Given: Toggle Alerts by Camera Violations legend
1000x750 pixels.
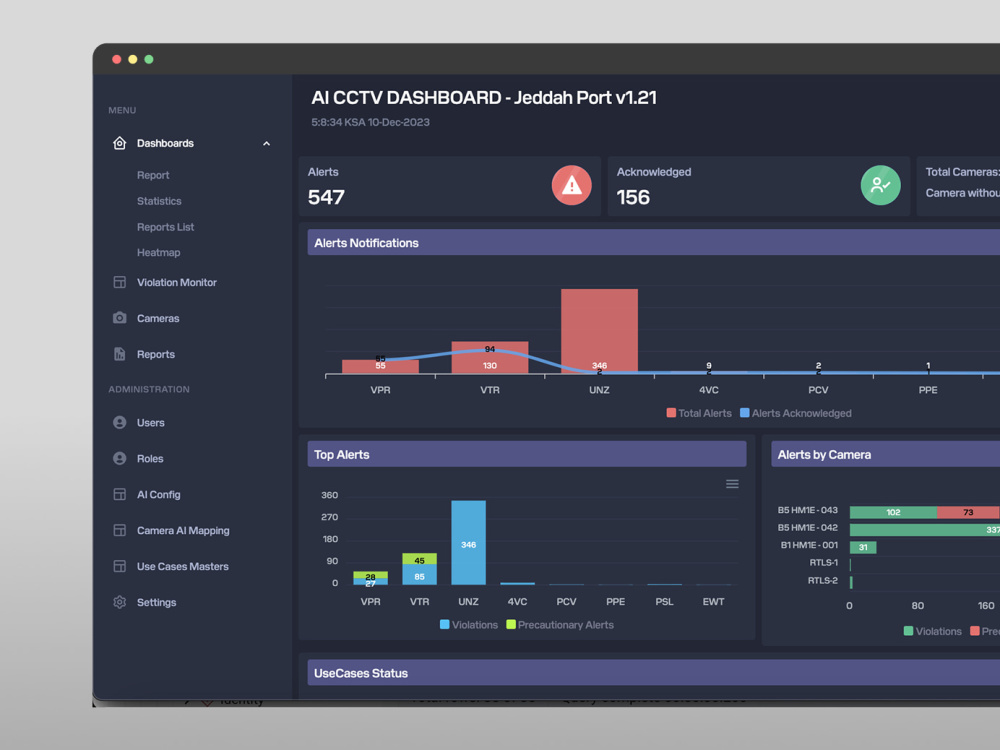Looking at the screenshot, I should pyautogui.click(x=932, y=631).
